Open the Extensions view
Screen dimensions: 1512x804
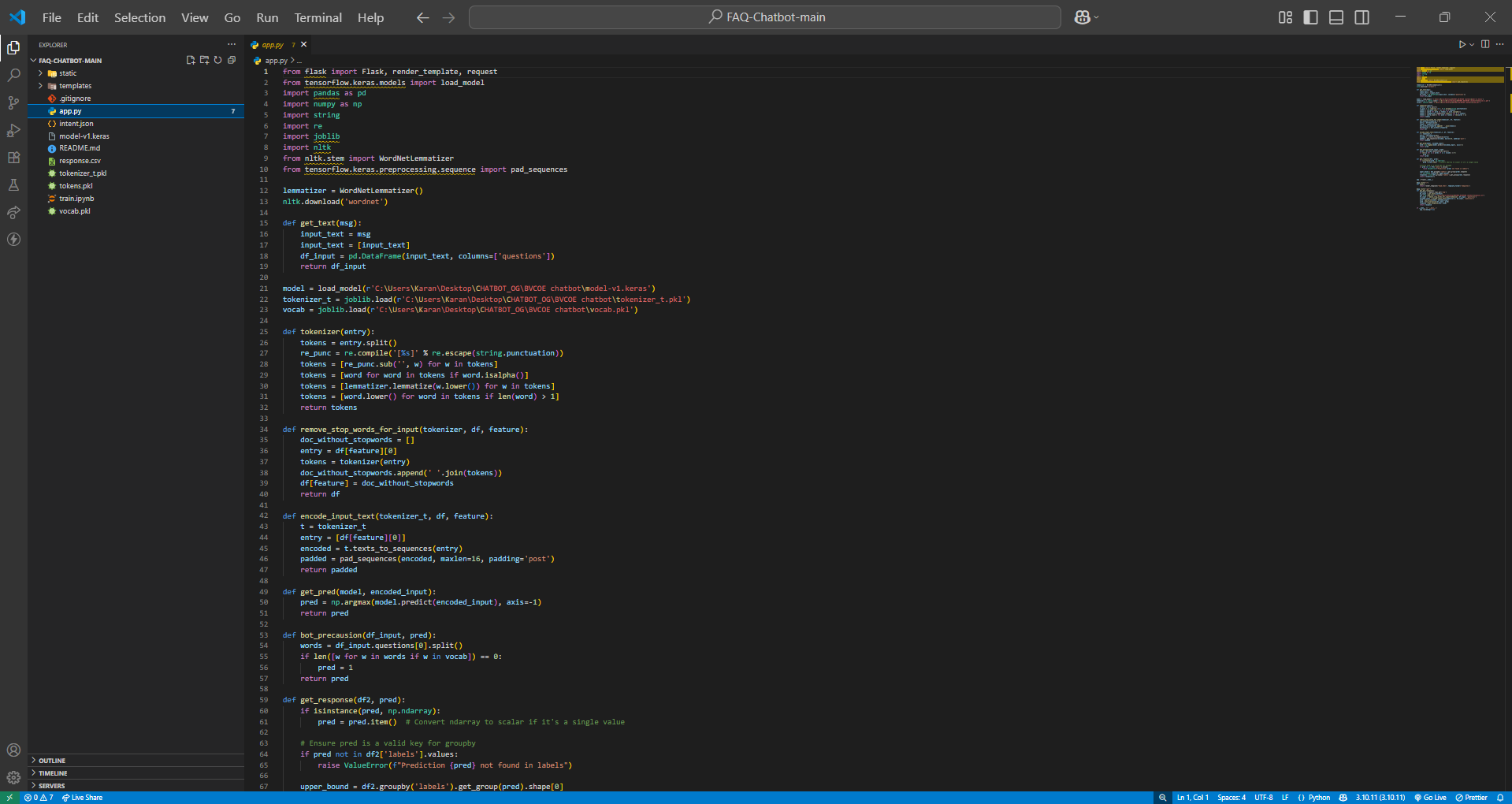point(13,158)
